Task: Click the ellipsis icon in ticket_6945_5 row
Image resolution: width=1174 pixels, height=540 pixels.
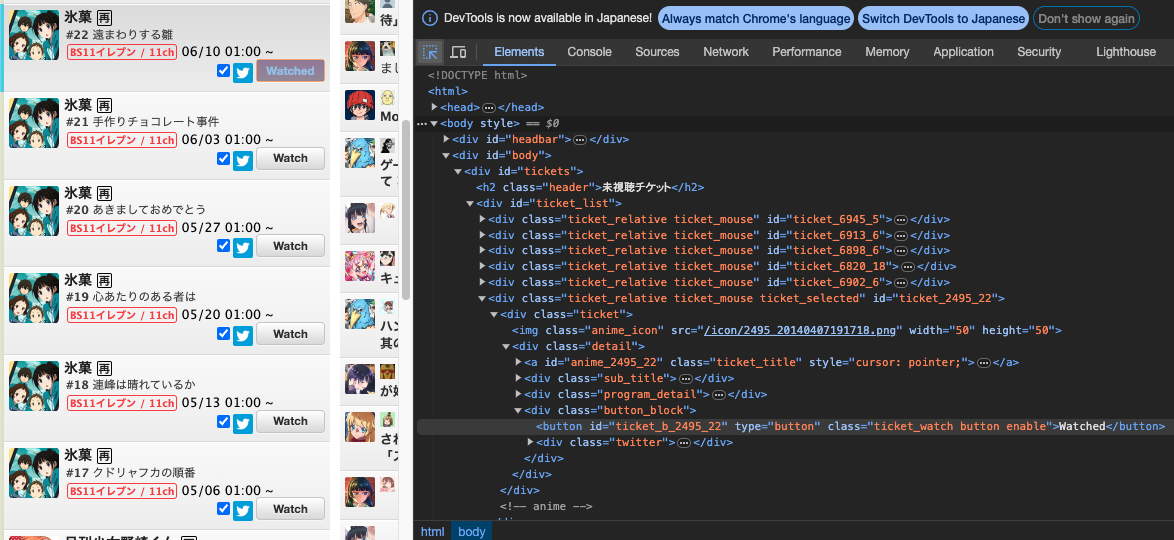Action: (901, 219)
